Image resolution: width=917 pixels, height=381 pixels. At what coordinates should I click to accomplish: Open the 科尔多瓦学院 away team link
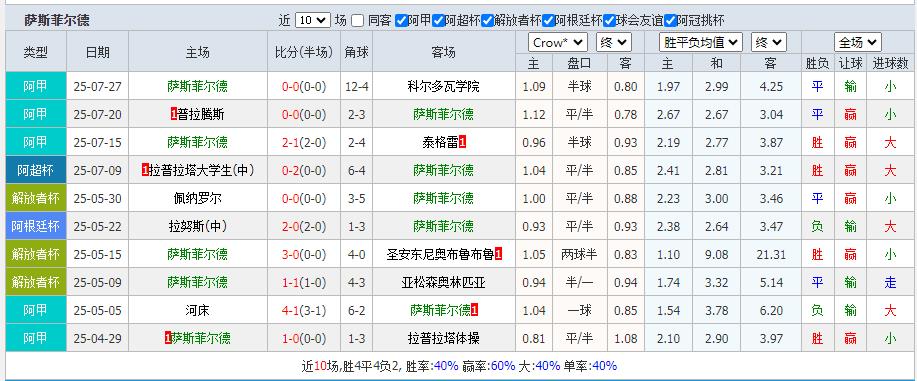[x=443, y=87]
